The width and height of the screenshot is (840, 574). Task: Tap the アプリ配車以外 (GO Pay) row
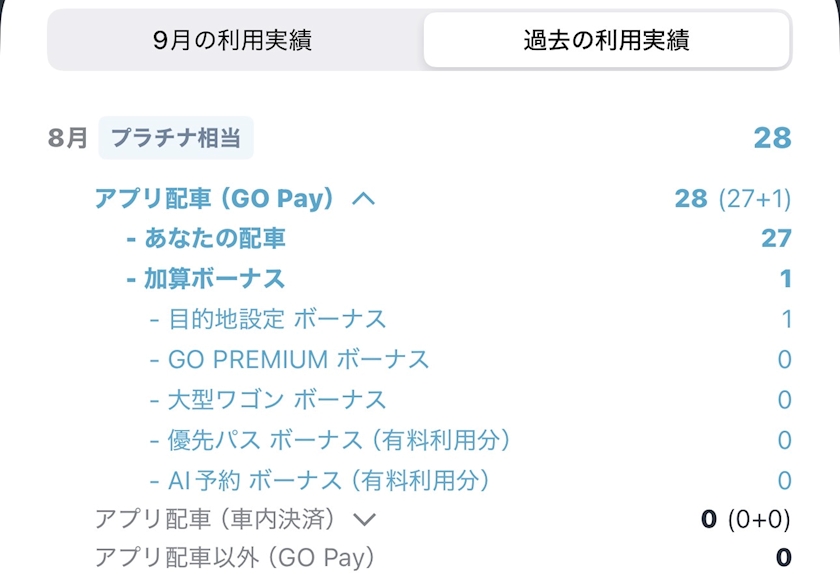coord(443,558)
